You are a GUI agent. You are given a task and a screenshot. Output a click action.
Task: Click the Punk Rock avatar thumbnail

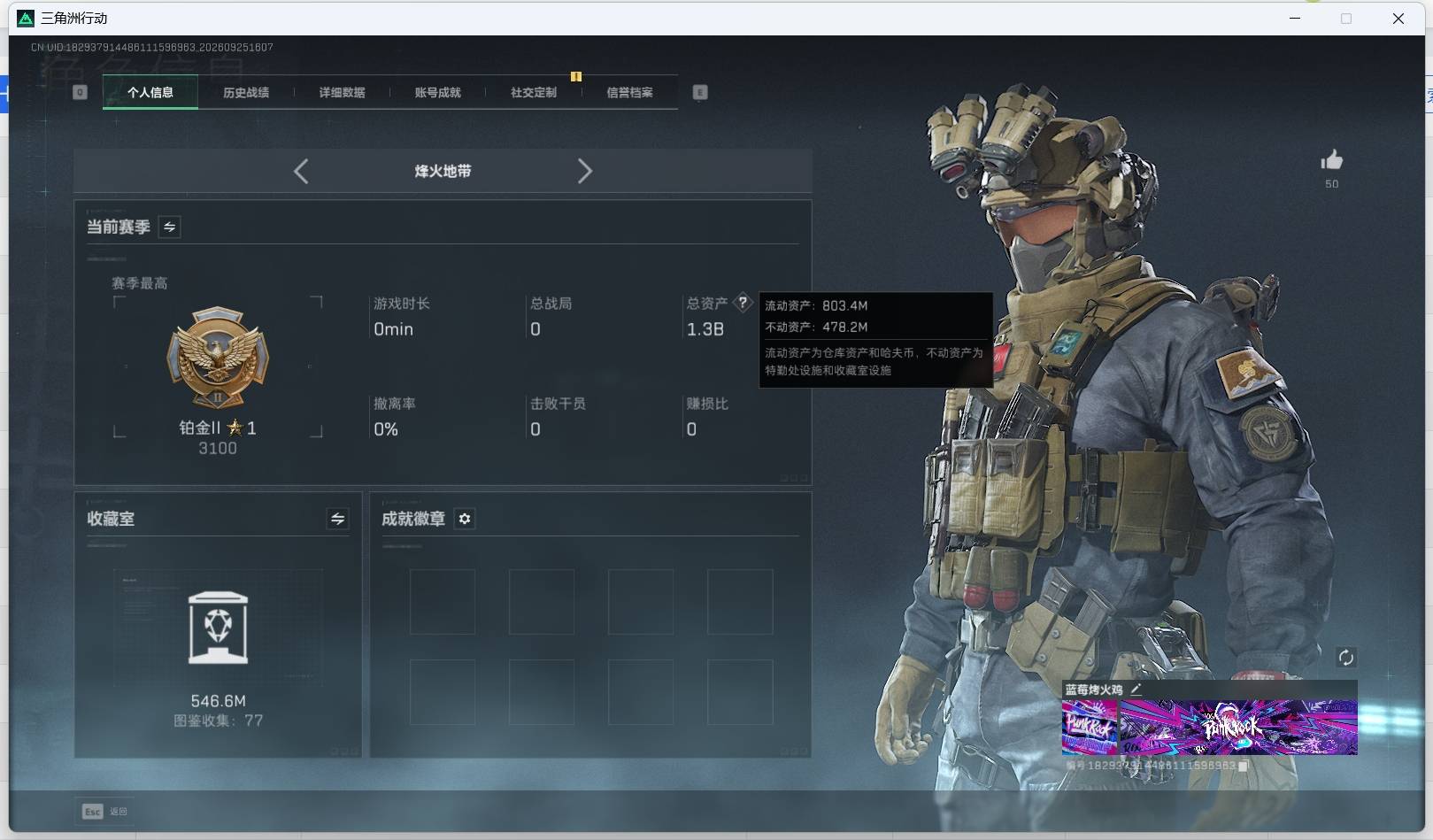tap(1090, 728)
